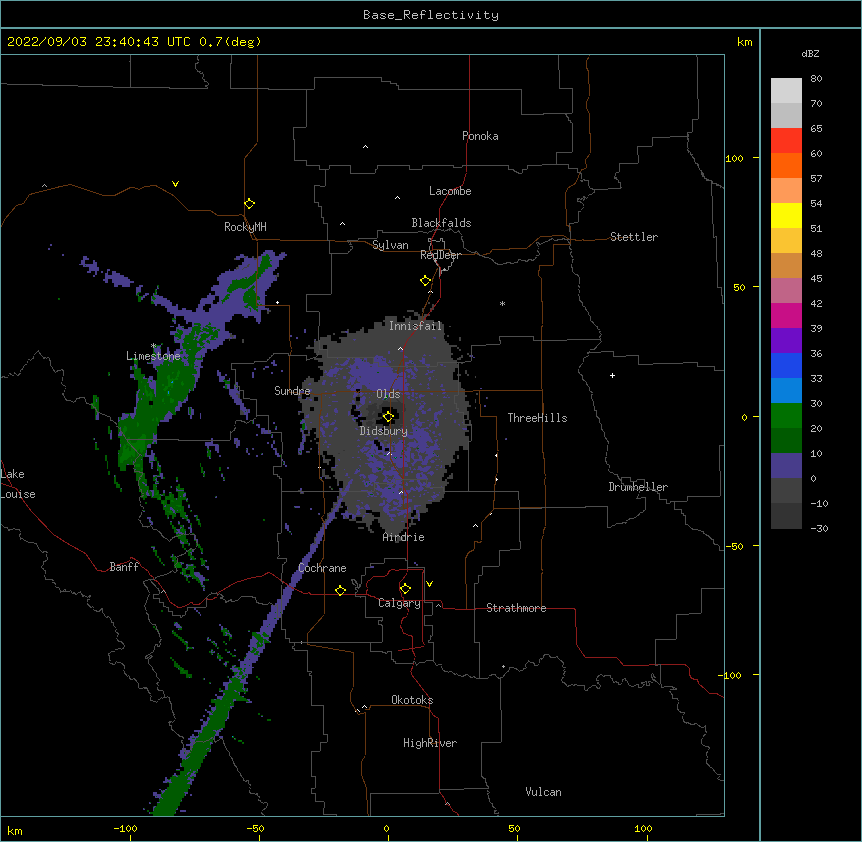Click the yellow marker on Calgary

[405, 589]
